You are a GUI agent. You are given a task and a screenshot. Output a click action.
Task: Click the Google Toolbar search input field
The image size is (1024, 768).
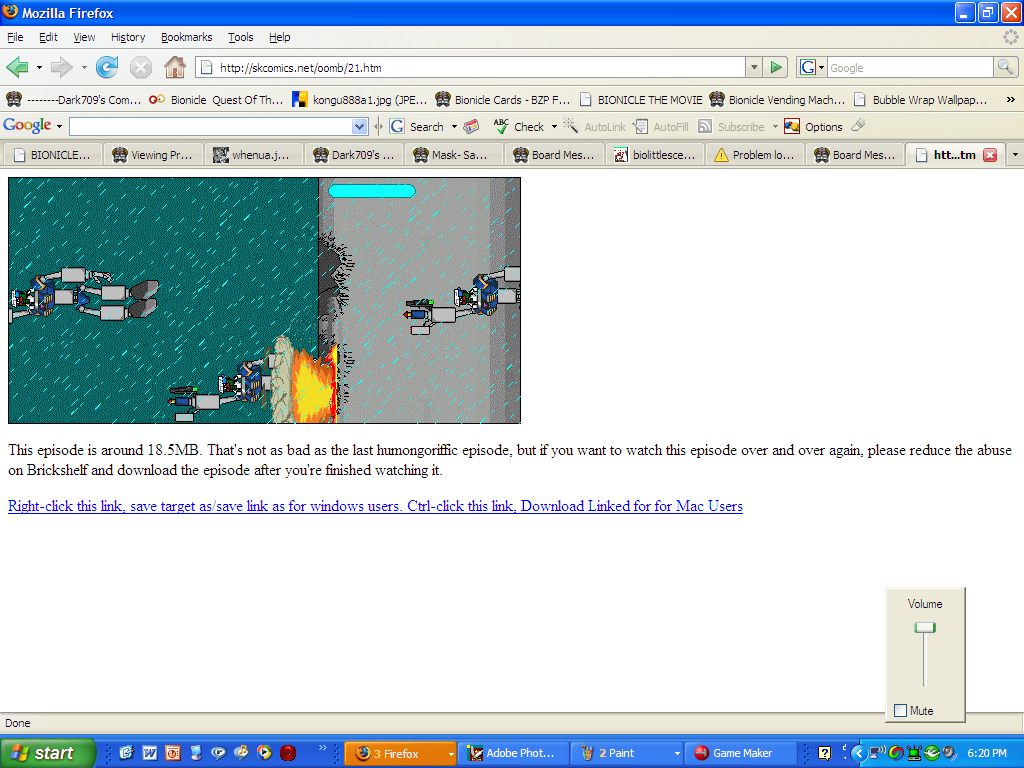tap(210, 127)
